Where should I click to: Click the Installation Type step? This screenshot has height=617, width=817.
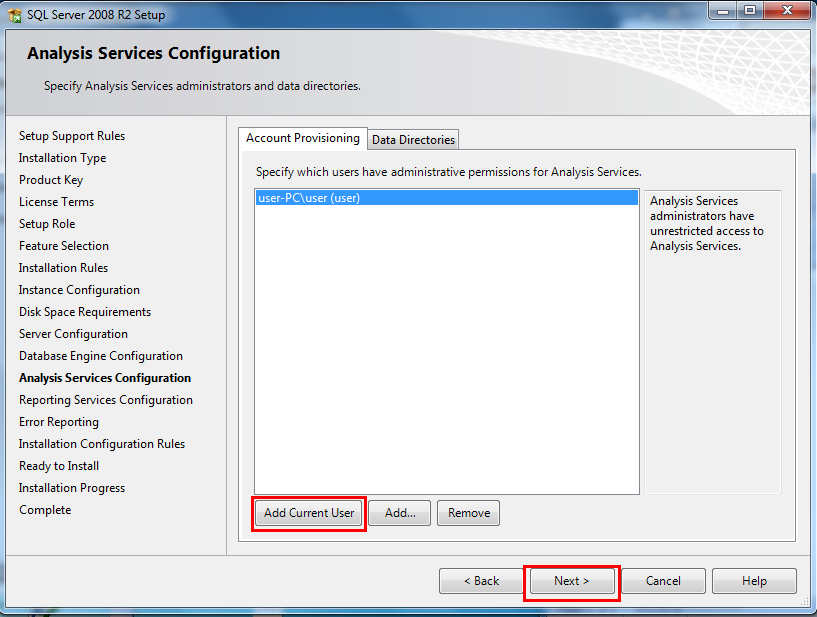pos(63,158)
